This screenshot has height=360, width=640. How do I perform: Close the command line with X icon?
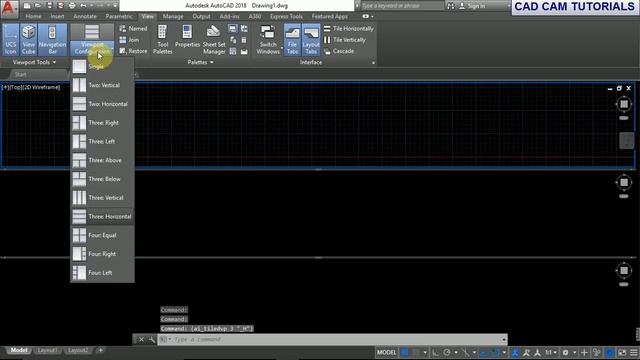click(141, 340)
